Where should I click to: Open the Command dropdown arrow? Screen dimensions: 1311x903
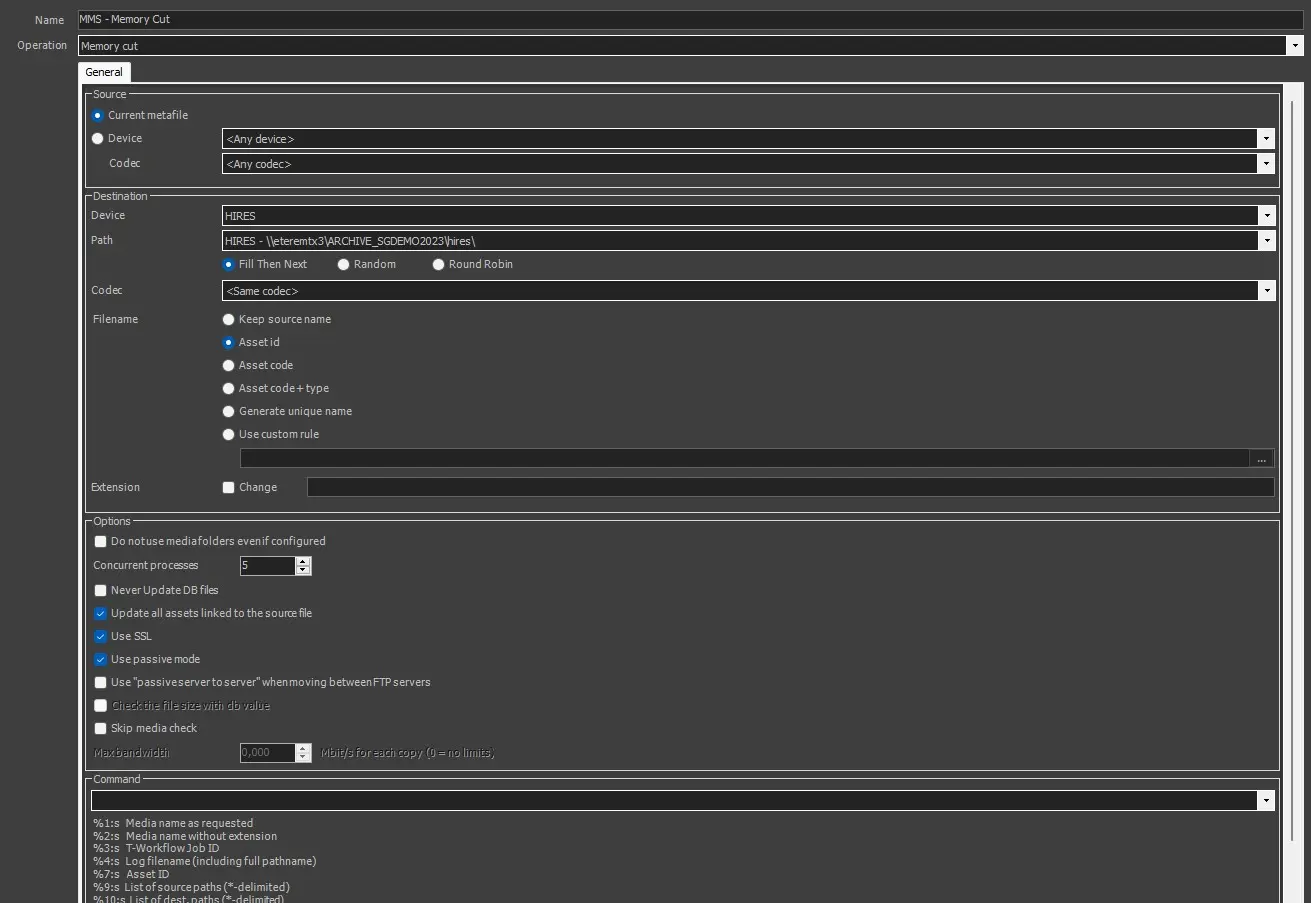coord(1266,801)
